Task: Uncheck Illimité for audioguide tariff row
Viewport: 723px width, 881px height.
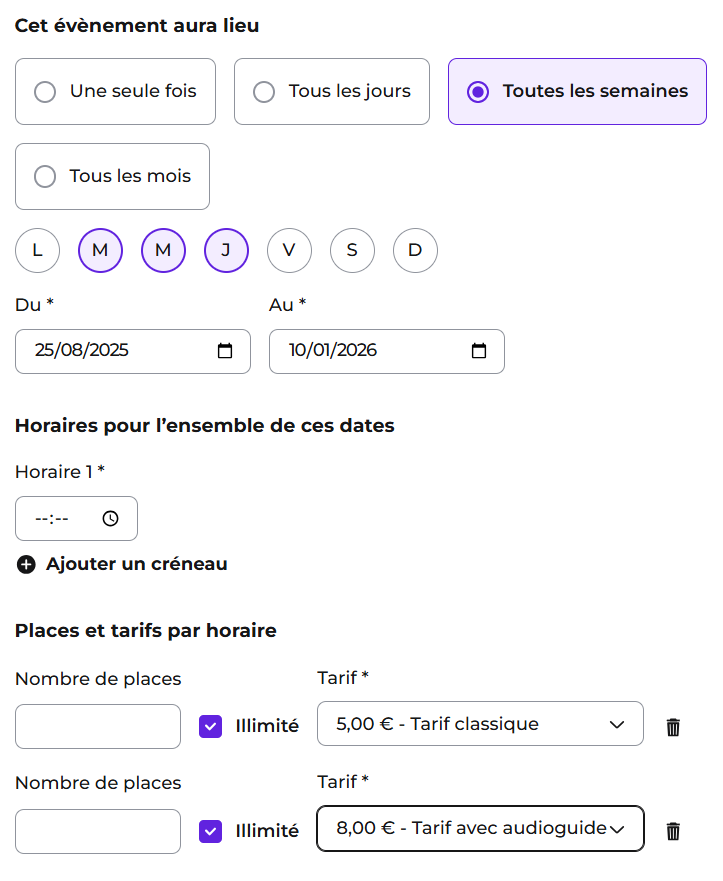Action: [x=211, y=832]
